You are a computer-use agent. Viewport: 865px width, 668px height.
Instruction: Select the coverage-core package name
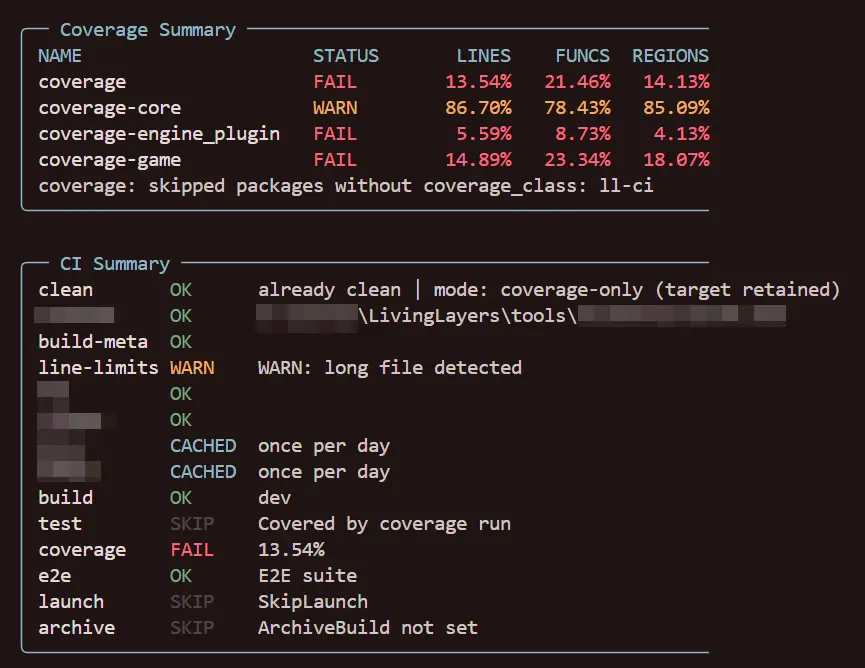pos(110,108)
